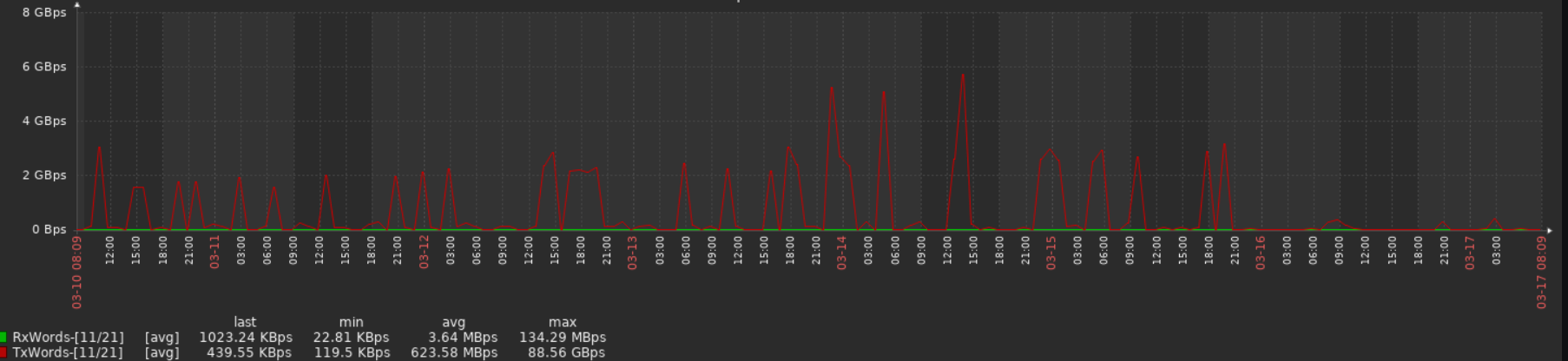Click the red TxWords legend color swatch
This screenshot has width=1568, height=361.
[x=3, y=352]
